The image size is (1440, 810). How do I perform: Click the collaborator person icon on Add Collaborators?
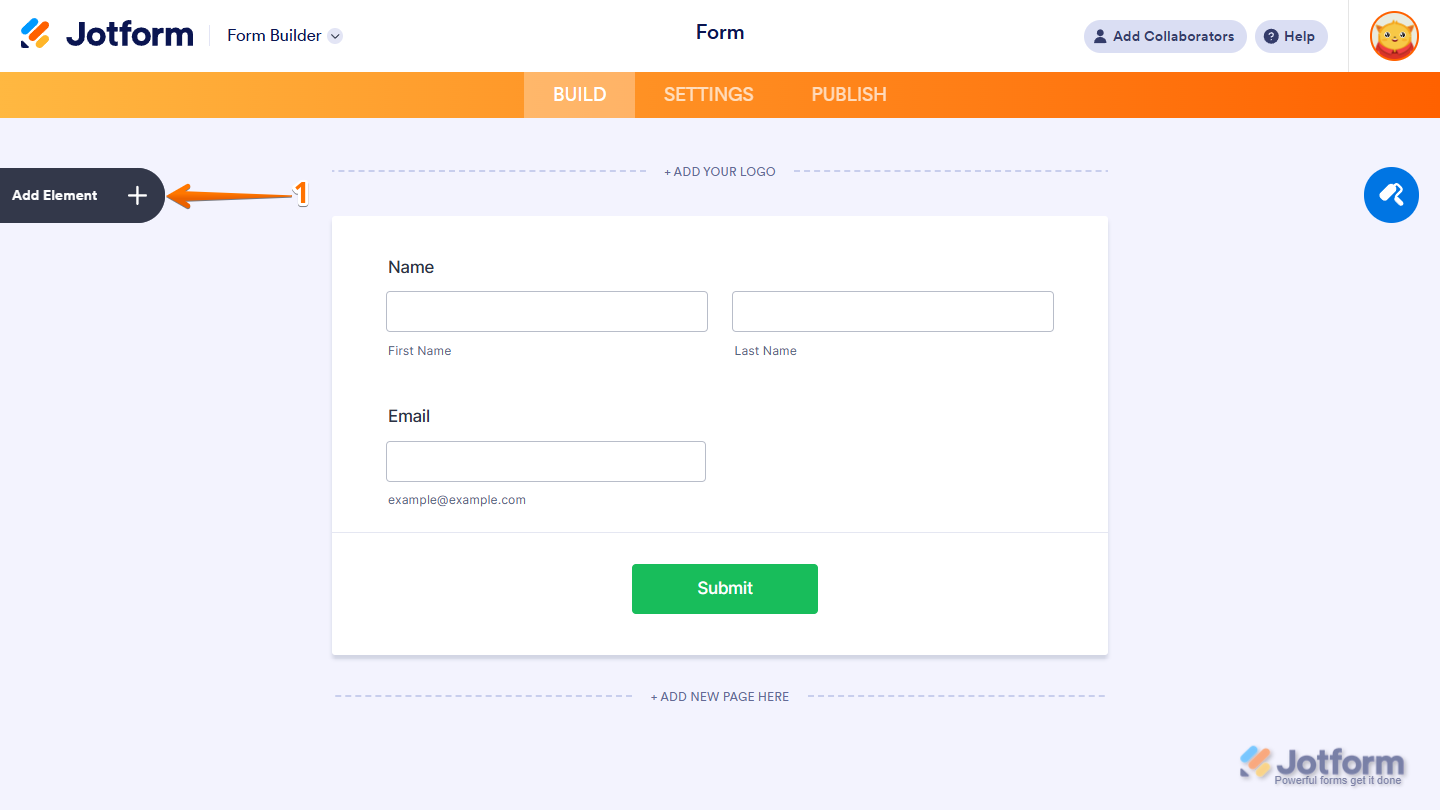(x=1100, y=36)
